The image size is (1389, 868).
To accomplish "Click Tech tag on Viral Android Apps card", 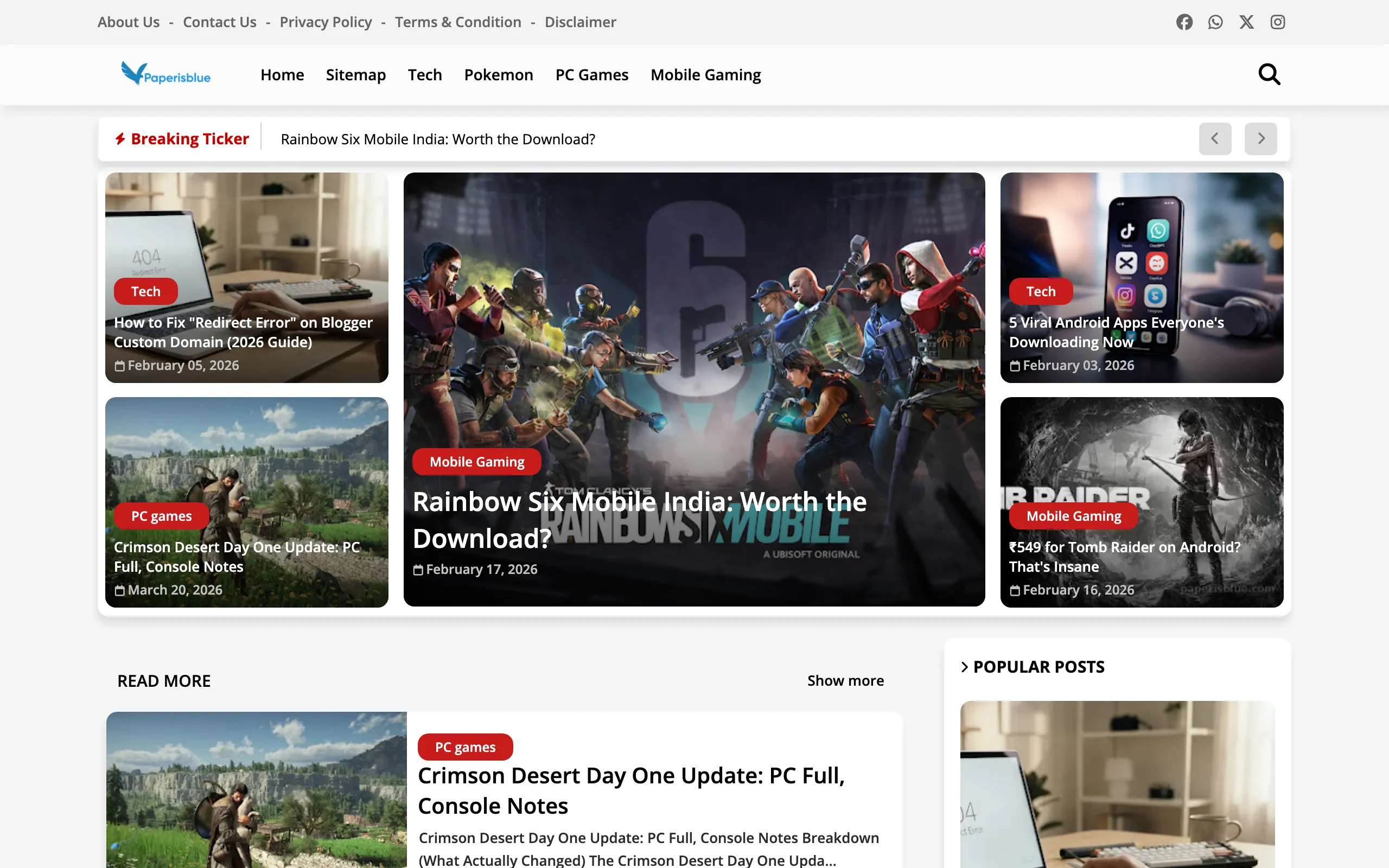I will click(1041, 291).
